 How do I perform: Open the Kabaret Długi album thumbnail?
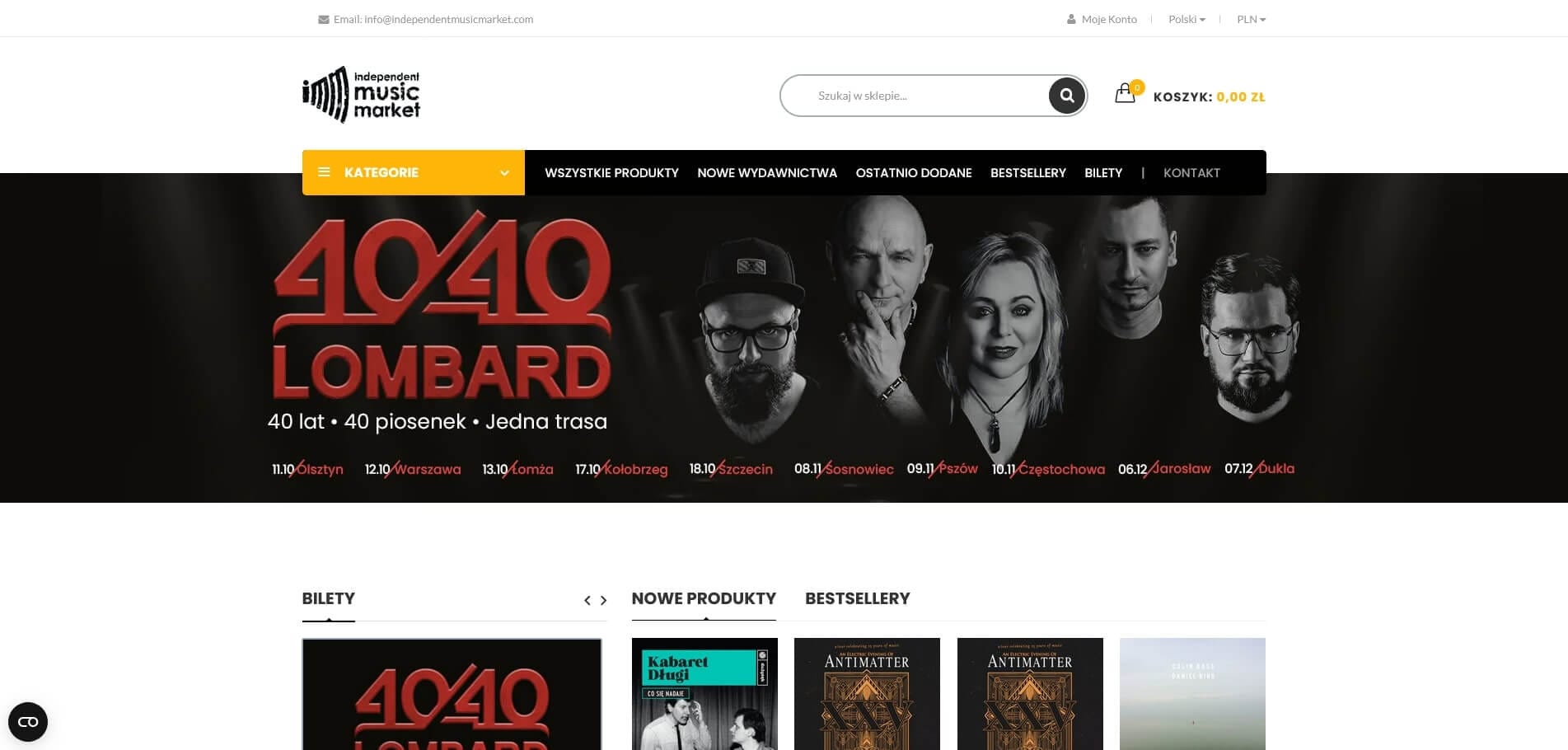(704, 694)
